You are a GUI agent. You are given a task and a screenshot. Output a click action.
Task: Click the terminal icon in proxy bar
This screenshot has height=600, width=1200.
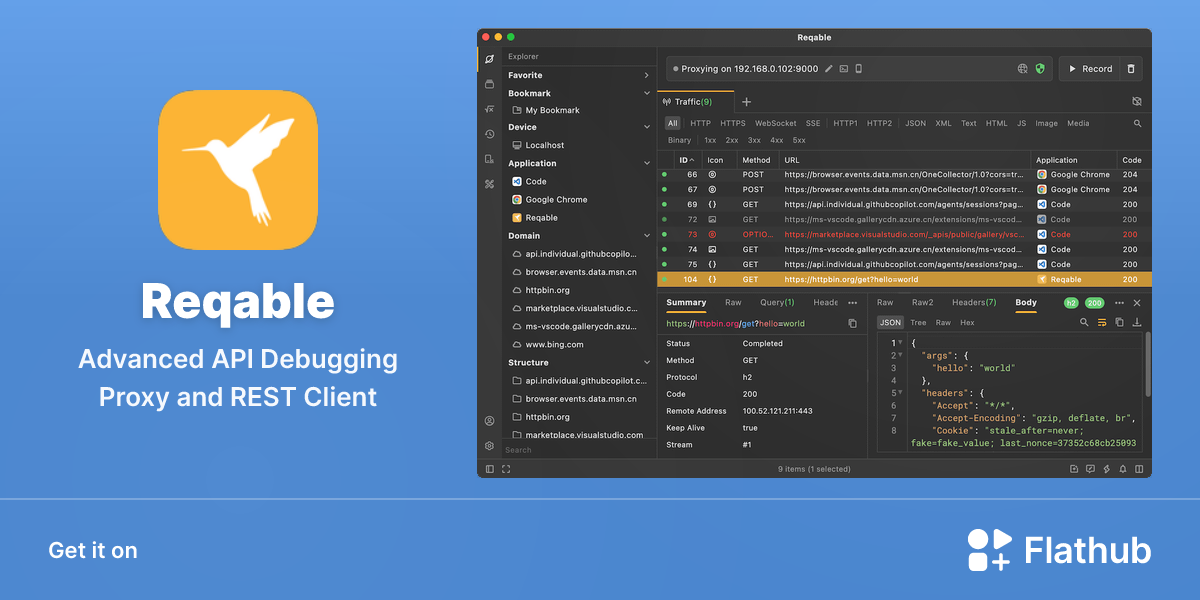[x=843, y=69]
